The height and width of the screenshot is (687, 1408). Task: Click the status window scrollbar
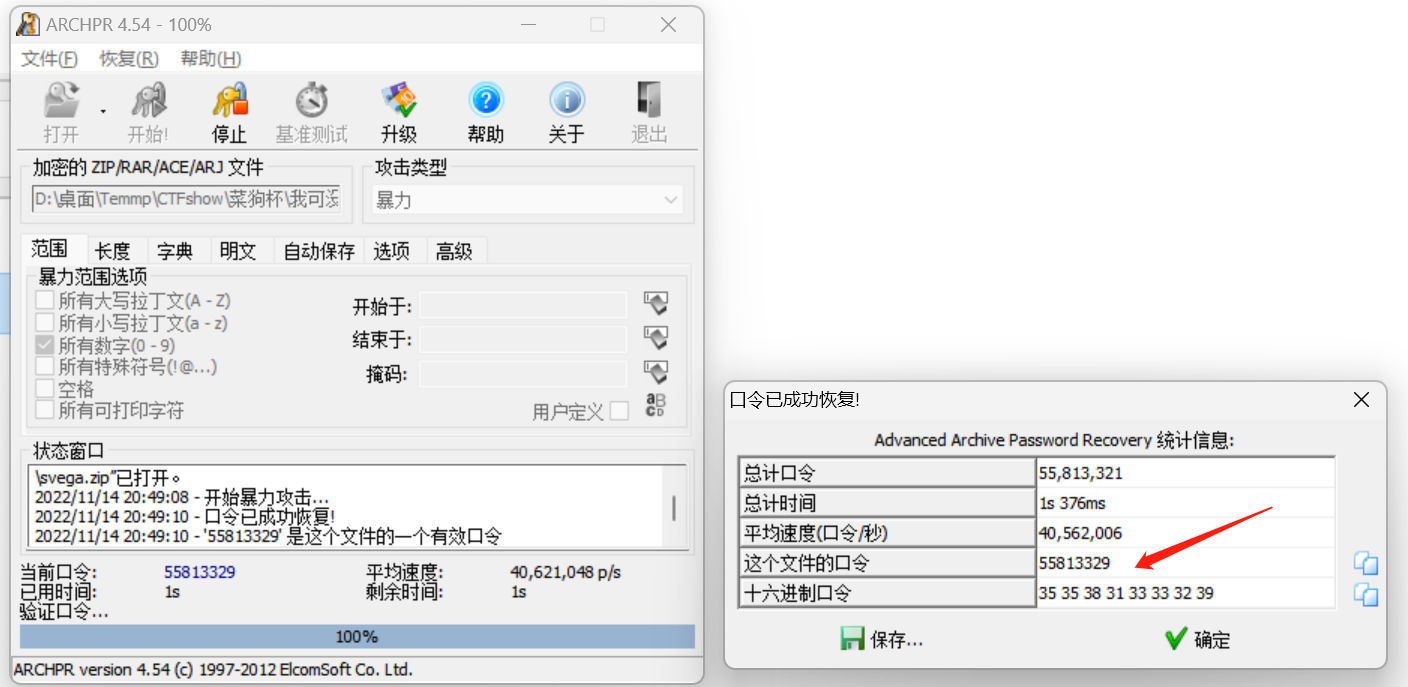tap(674, 507)
